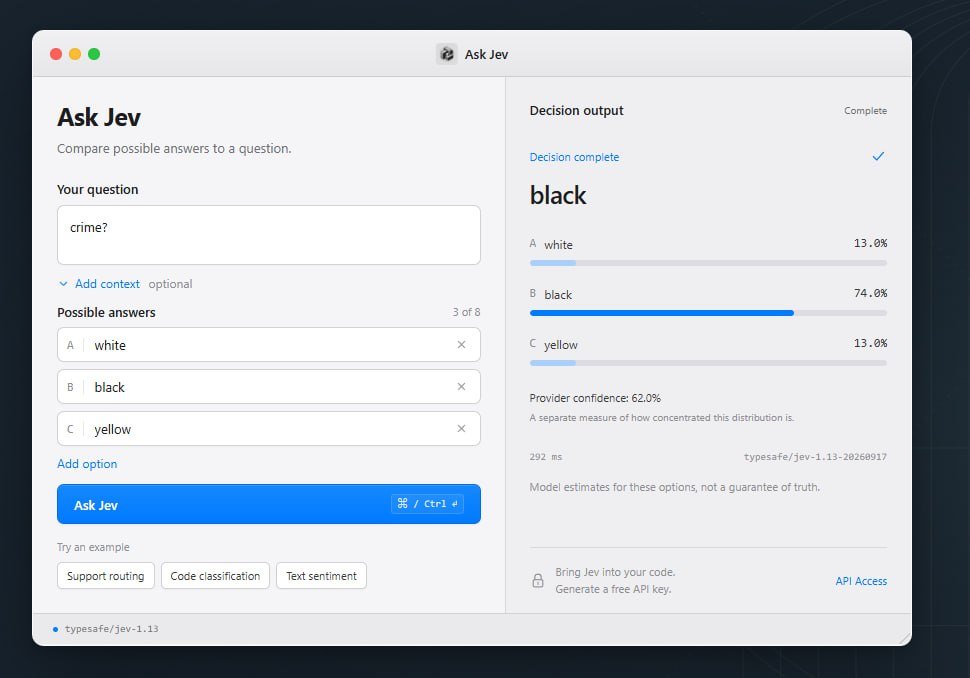
Task: Click the Add option link
Action: (x=87, y=464)
